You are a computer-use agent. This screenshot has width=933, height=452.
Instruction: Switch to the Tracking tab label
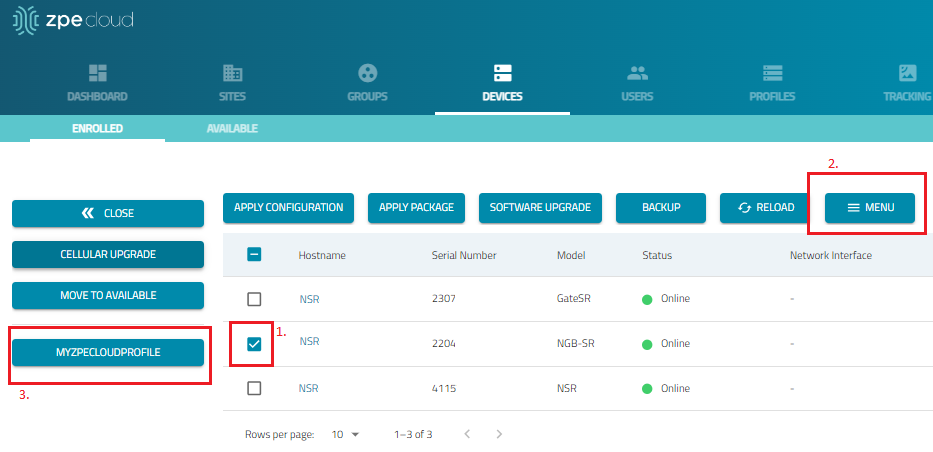[907, 96]
